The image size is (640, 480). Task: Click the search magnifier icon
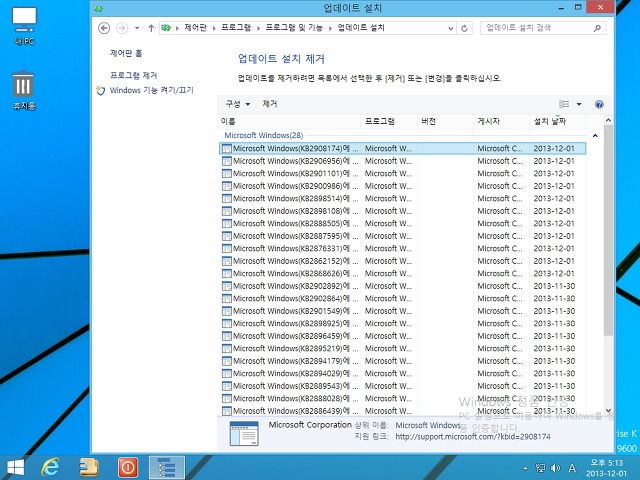598,28
